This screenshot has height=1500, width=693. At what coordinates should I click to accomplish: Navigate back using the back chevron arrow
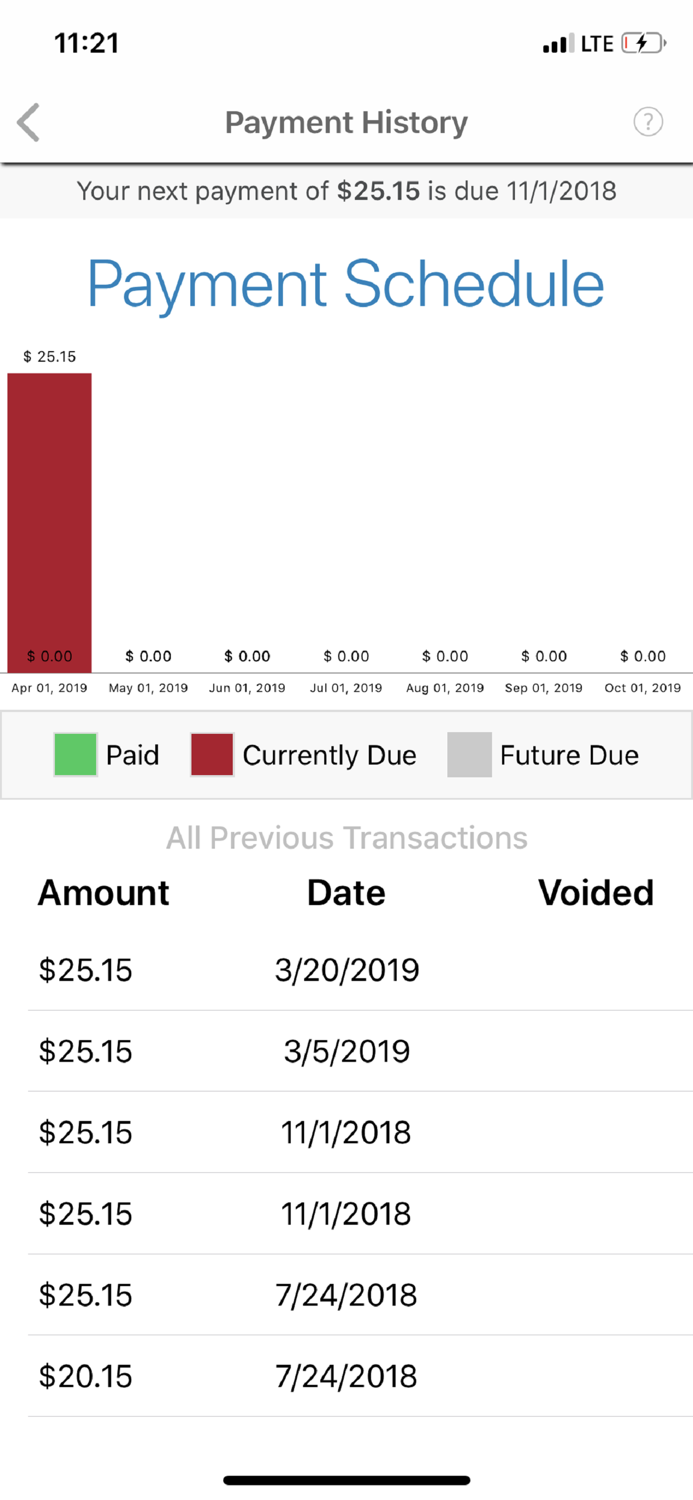pos(27,122)
